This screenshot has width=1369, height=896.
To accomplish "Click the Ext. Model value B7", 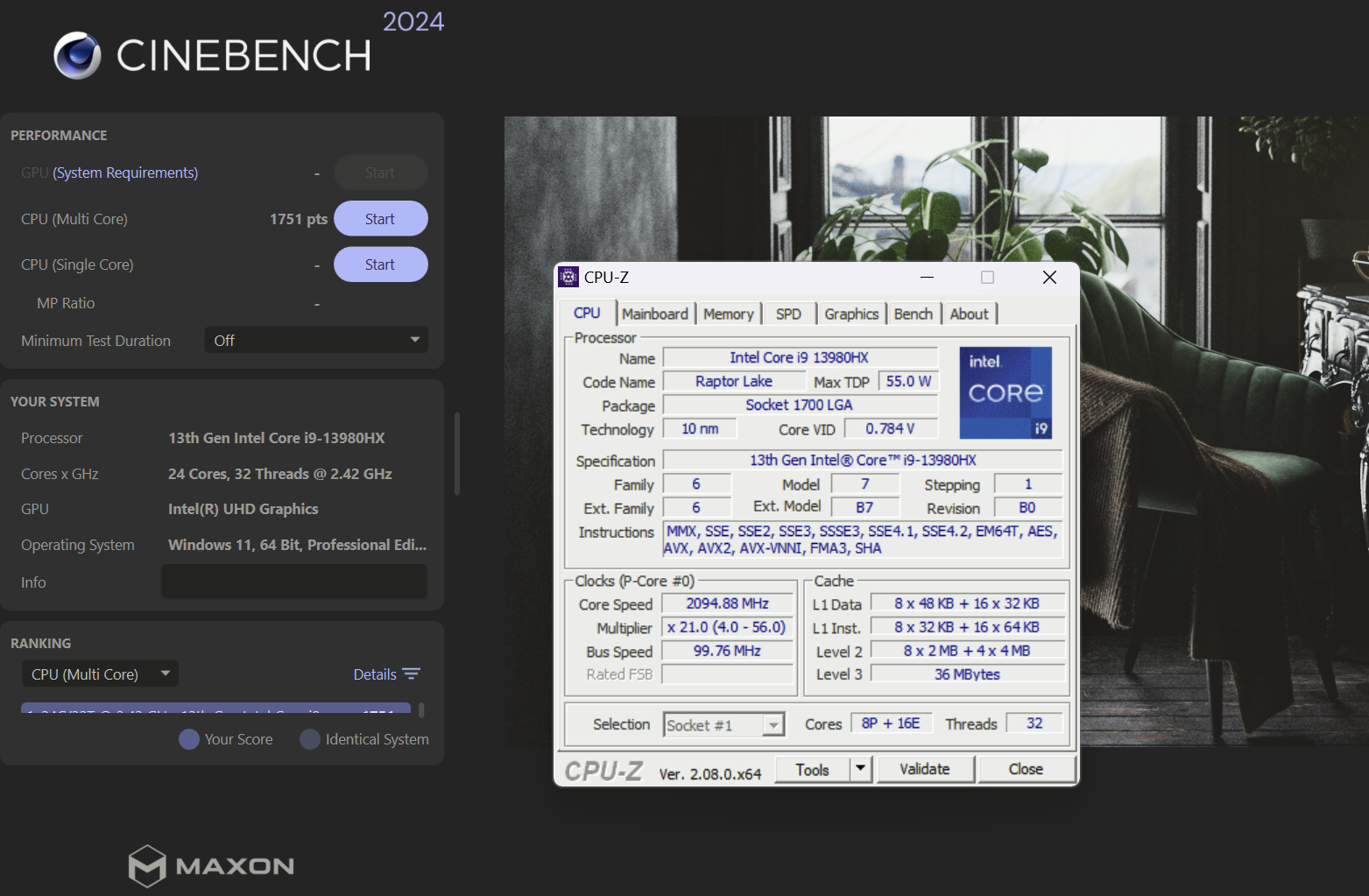I will 864,508.
